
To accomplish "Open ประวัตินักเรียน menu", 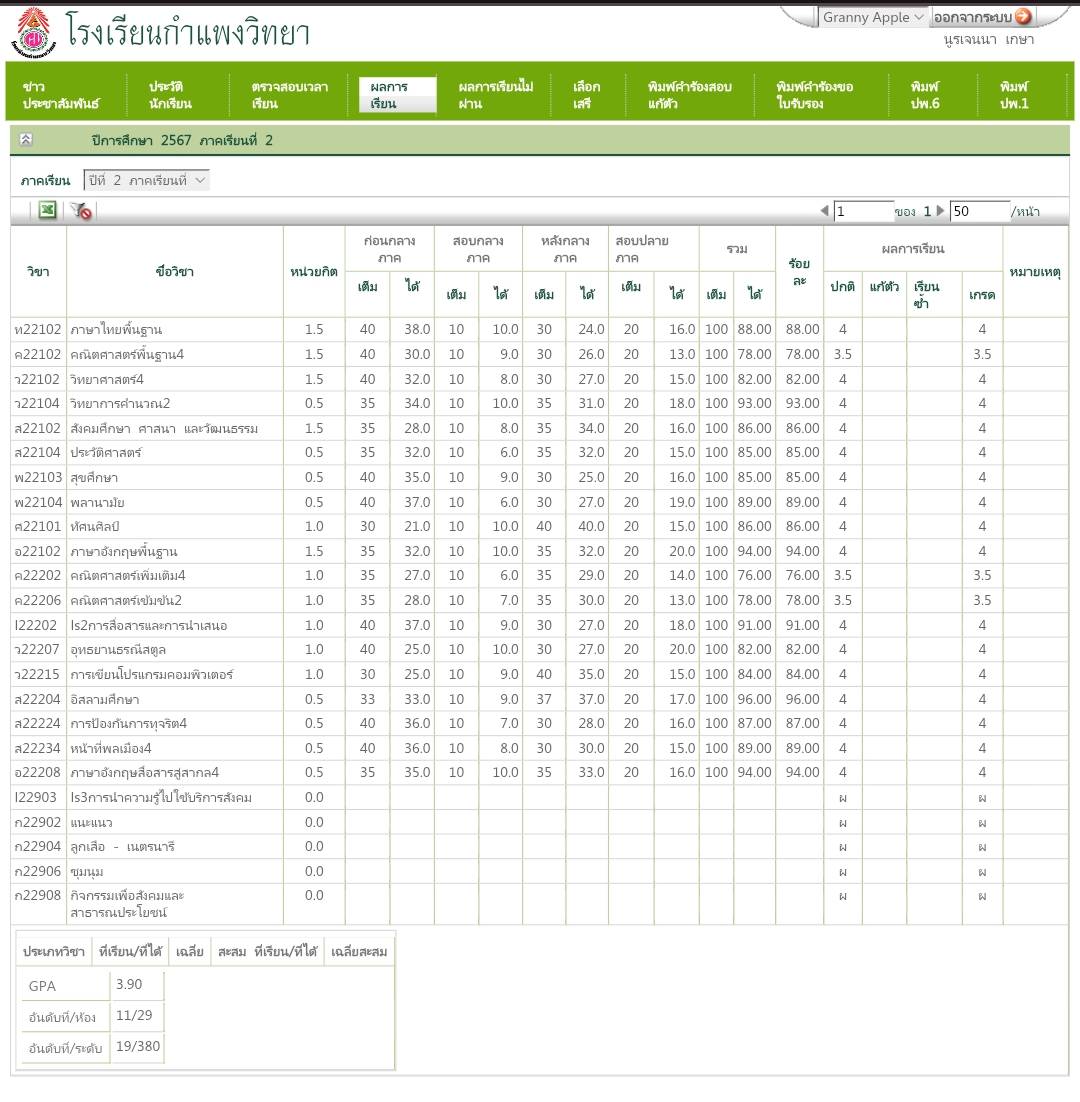I will 170,95.
